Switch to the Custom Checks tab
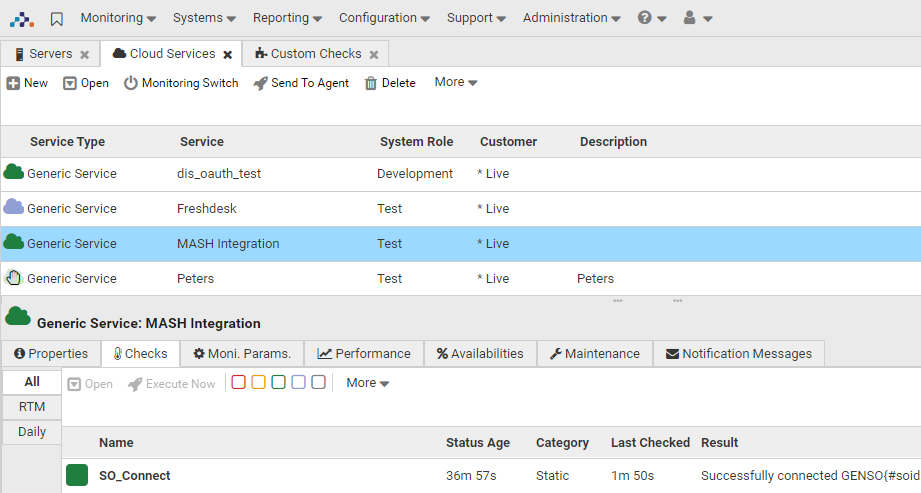The width and height of the screenshot is (921, 493). tap(315, 54)
